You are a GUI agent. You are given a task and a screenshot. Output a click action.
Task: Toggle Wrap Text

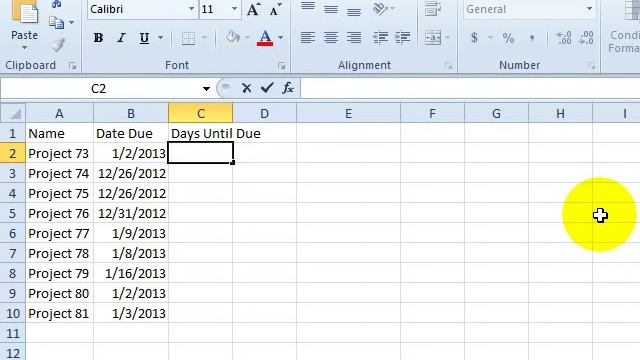click(432, 9)
